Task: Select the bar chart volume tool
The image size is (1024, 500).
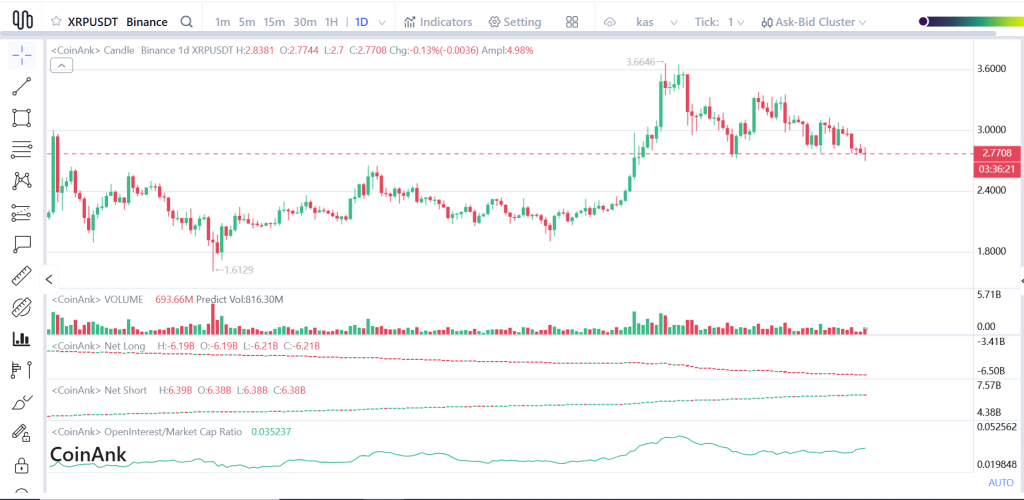Action: click(22, 338)
